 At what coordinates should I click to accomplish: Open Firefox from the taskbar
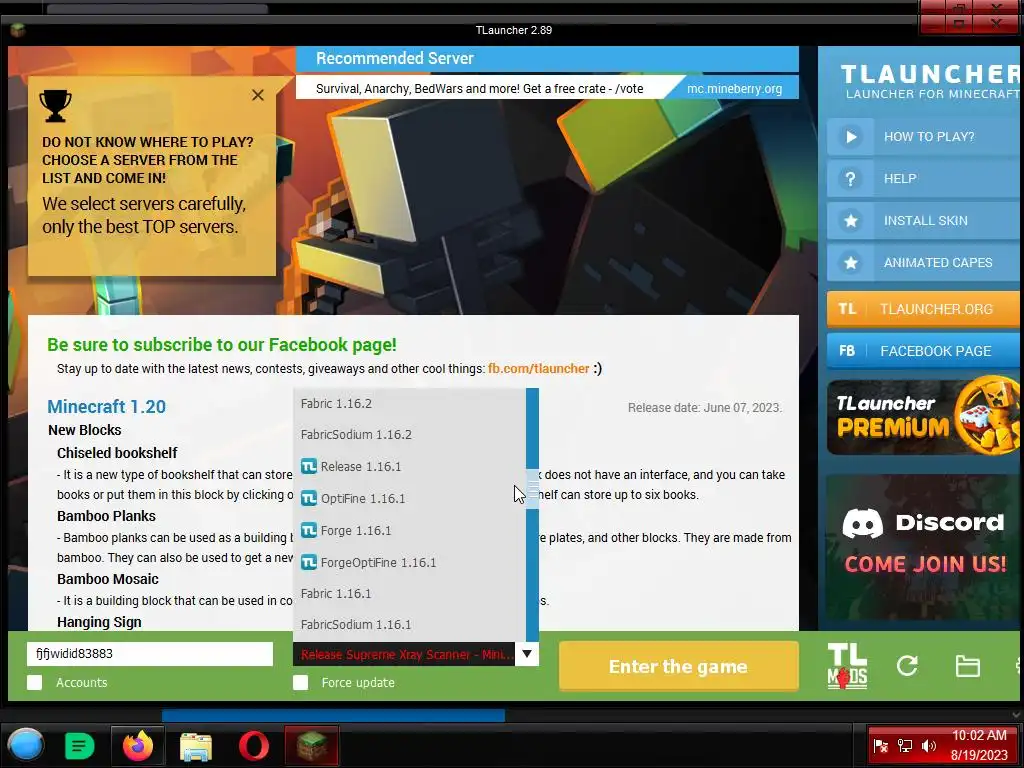(138, 745)
